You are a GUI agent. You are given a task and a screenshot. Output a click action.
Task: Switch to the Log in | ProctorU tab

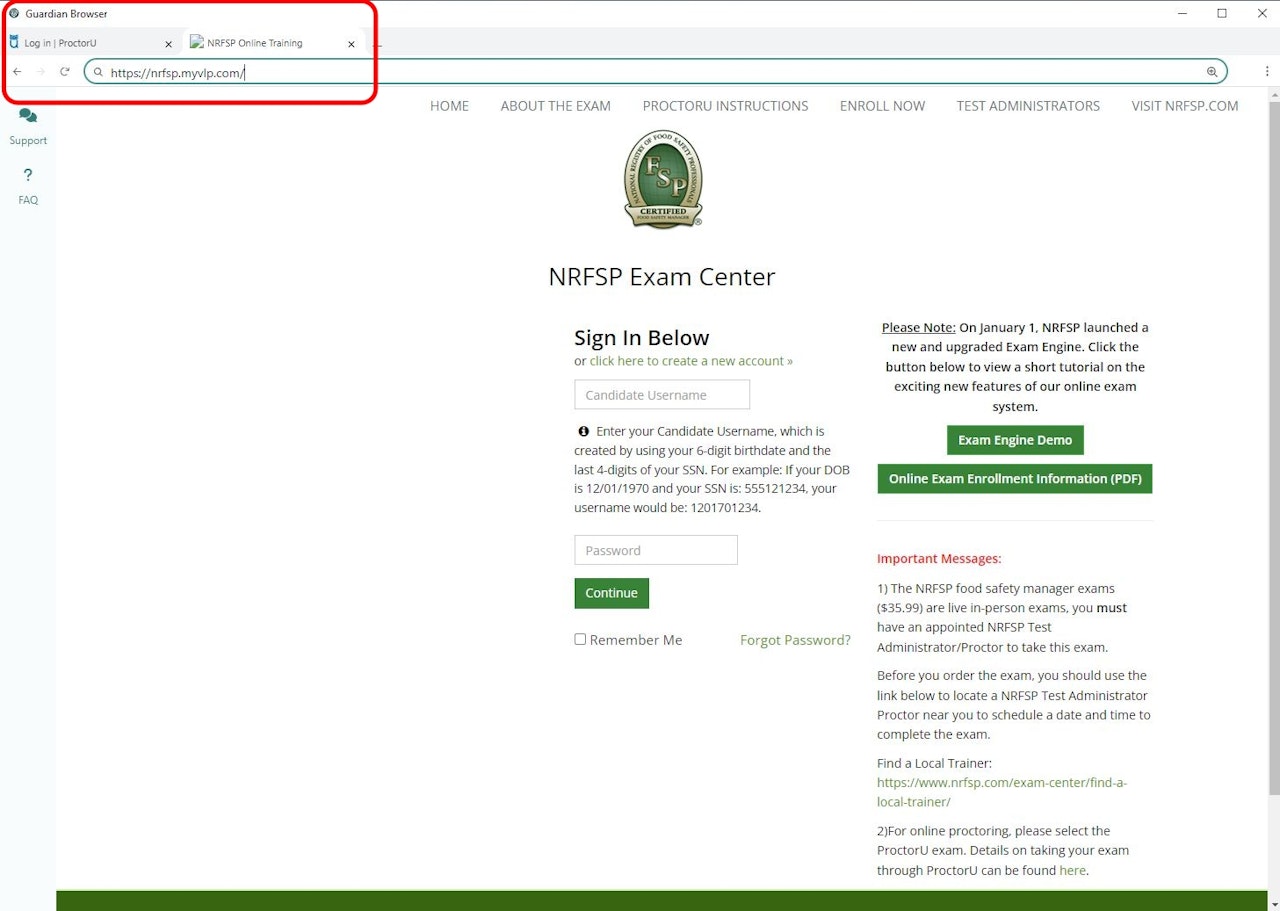(92, 43)
